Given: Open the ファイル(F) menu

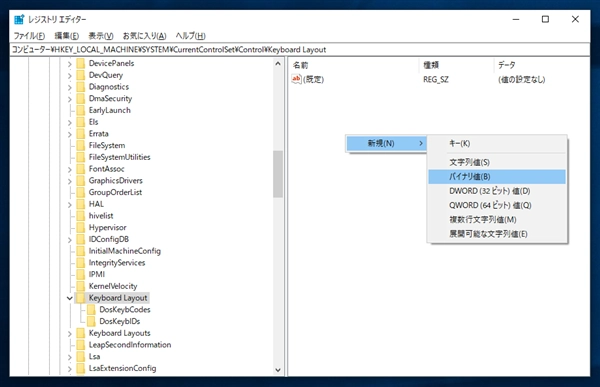Looking at the screenshot, I should point(29,36).
